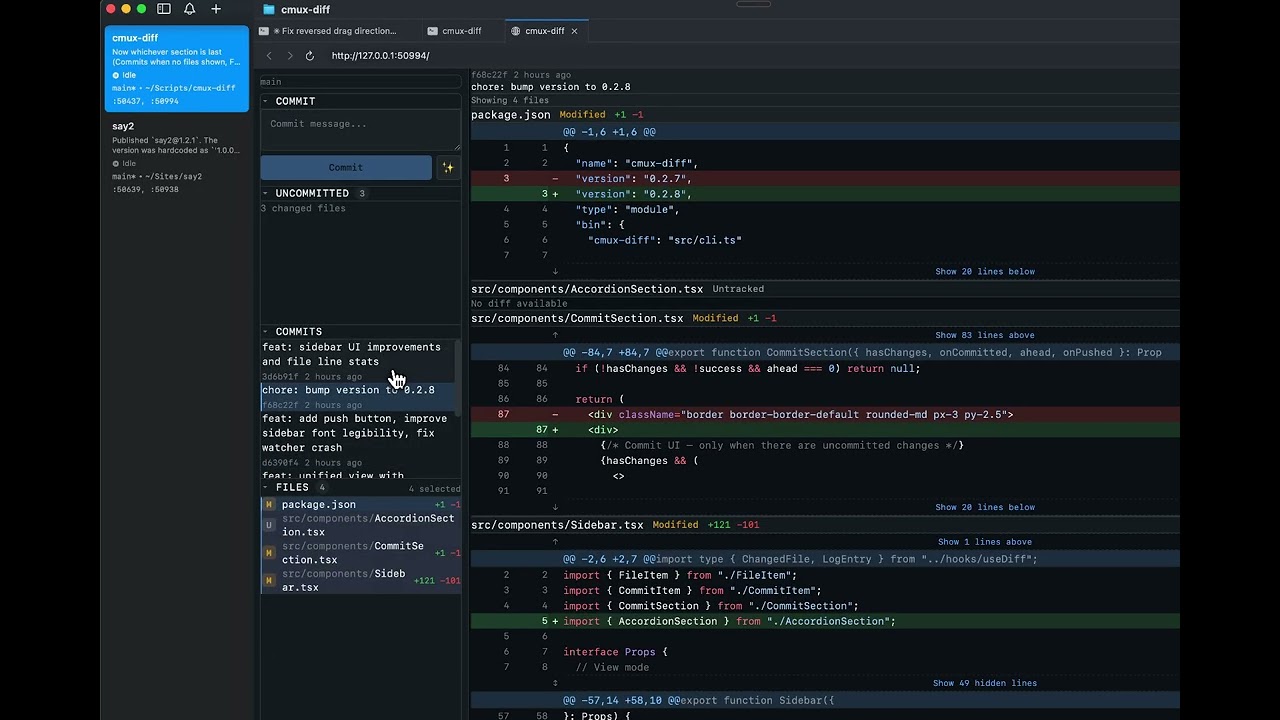Screen dimensions: 1280x720
Task: Click terminal icon on Fix reversed drag tab
Action: 264,31
